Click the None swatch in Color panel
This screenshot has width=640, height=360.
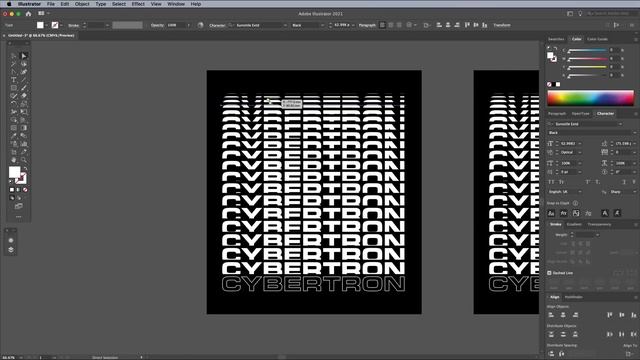point(549,84)
